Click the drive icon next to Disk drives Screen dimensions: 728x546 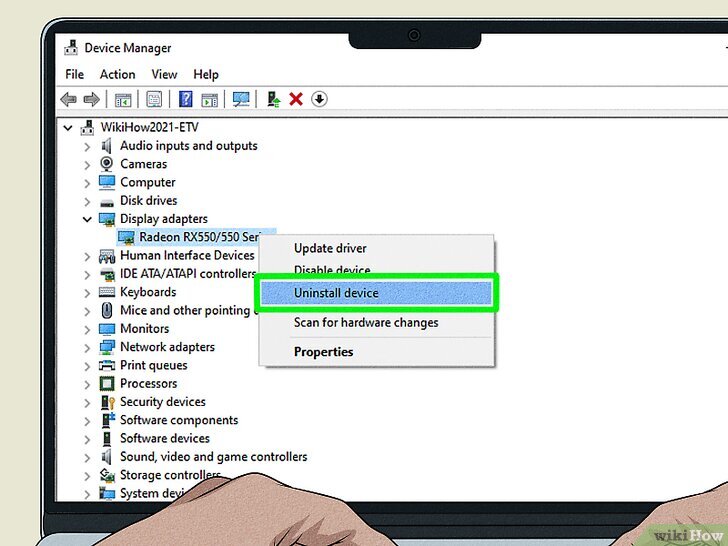107,203
